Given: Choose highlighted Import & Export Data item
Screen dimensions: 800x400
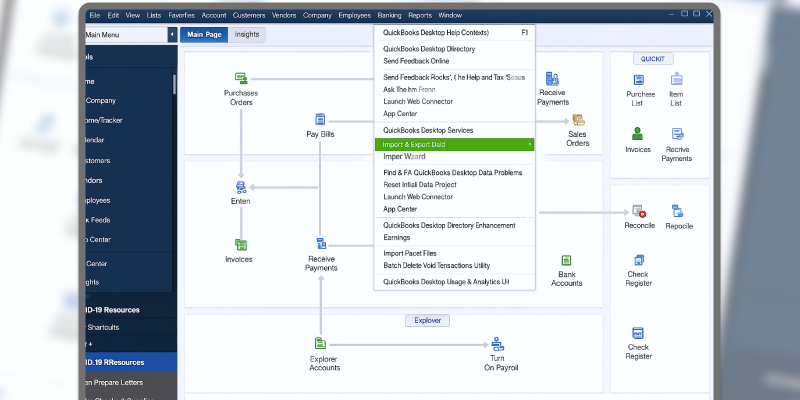Looking at the screenshot, I should tap(455, 145).
